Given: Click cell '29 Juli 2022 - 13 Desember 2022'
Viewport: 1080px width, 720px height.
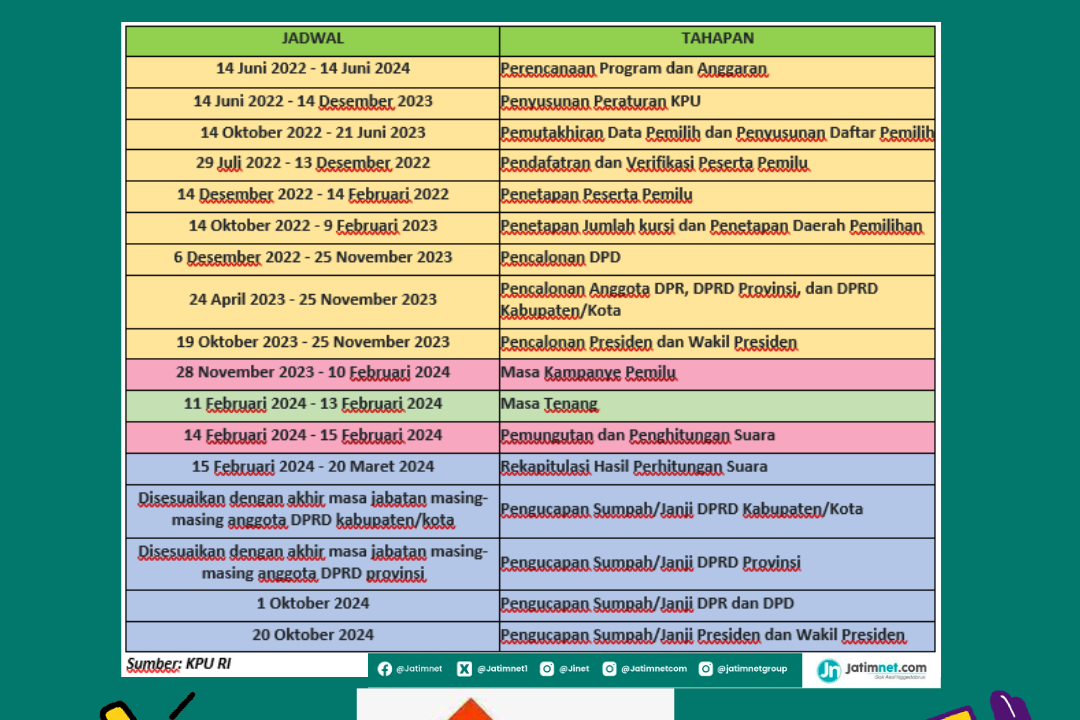Looking at the screenshot, I should [x=313, y=165].
